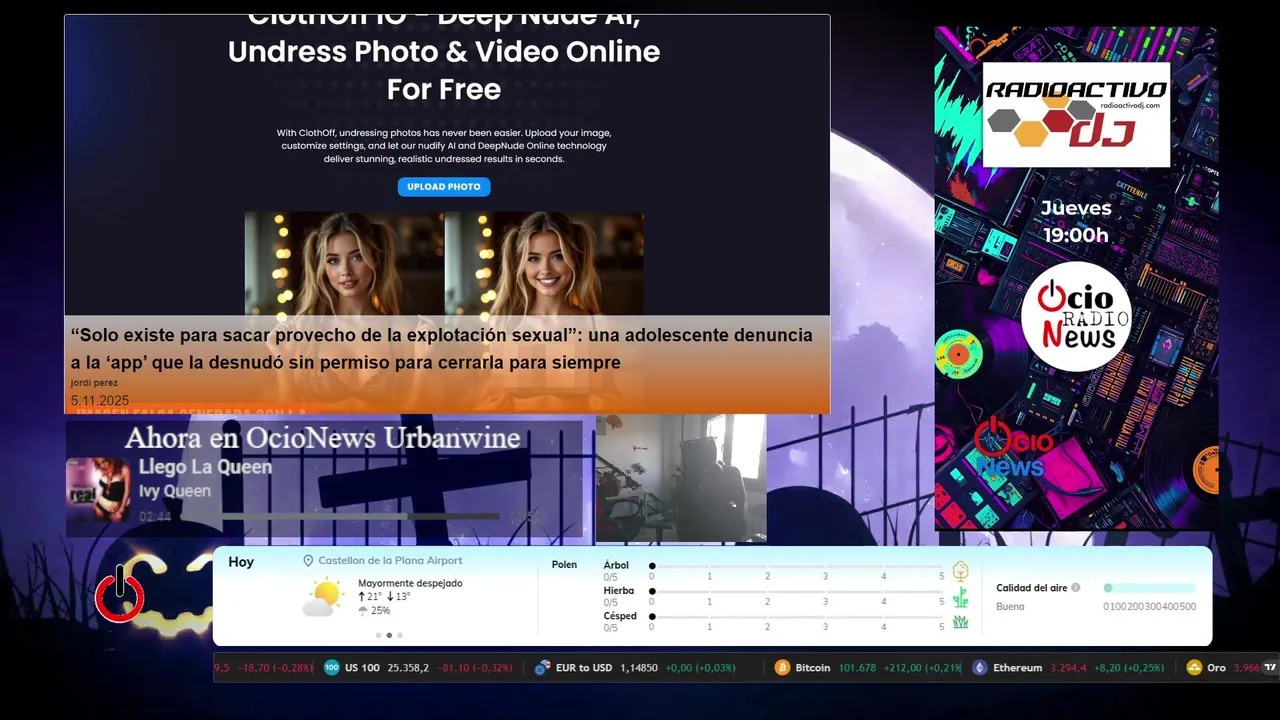Viewport: 1280px width, 720px height.
Task: Click the air quality indicator bar
Action: tap(1150, 588)
